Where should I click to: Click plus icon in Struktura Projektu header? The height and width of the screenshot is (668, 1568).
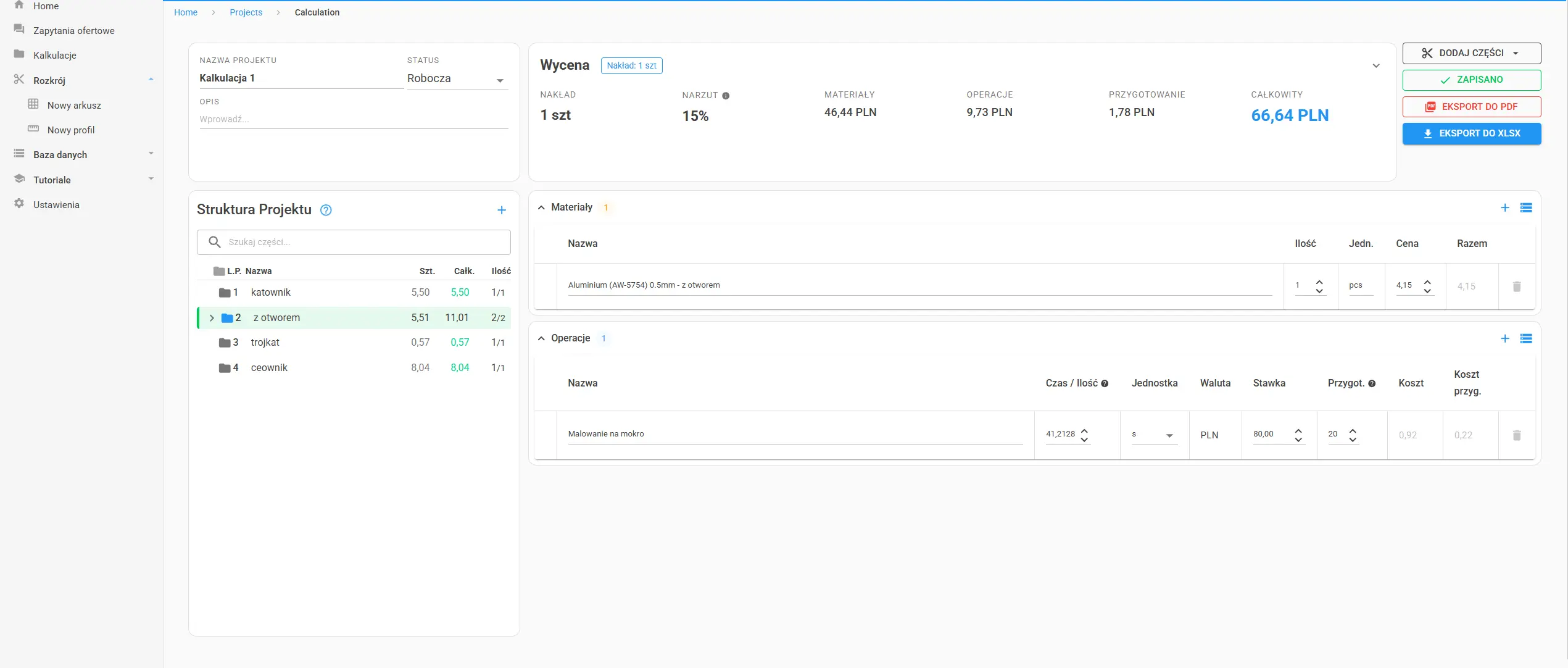[501, 211]
